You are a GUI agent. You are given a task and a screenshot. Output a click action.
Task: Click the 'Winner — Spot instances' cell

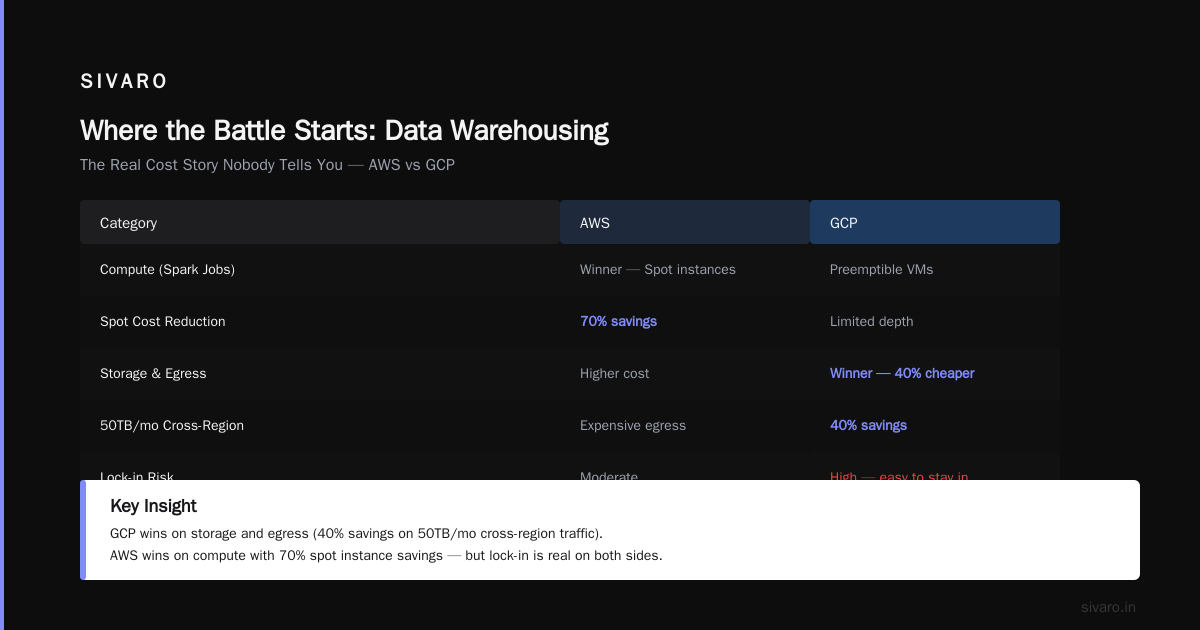click(658, 270)
